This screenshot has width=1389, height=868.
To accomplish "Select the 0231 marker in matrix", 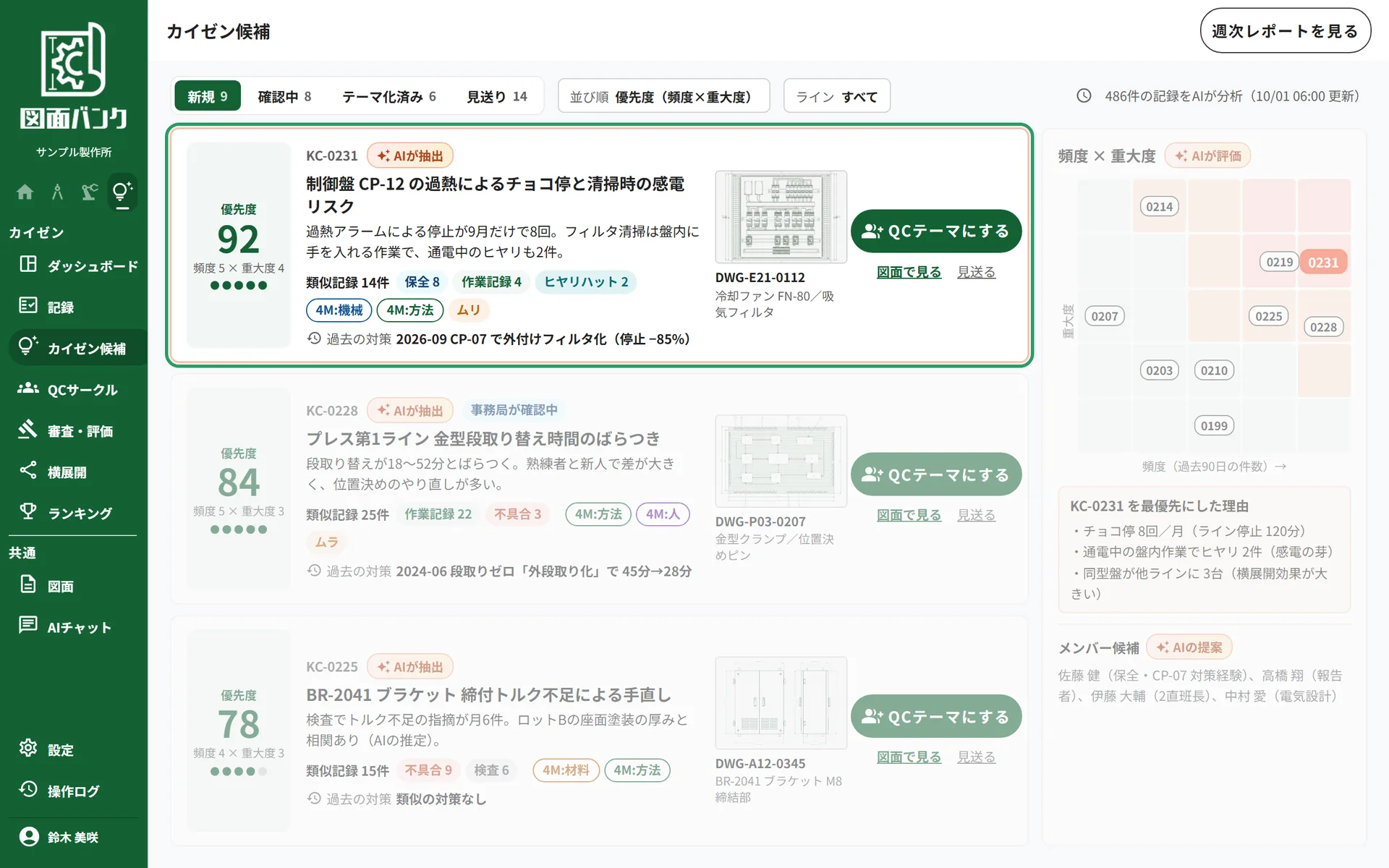I will pyautogui.click(x=1323, y=263).
